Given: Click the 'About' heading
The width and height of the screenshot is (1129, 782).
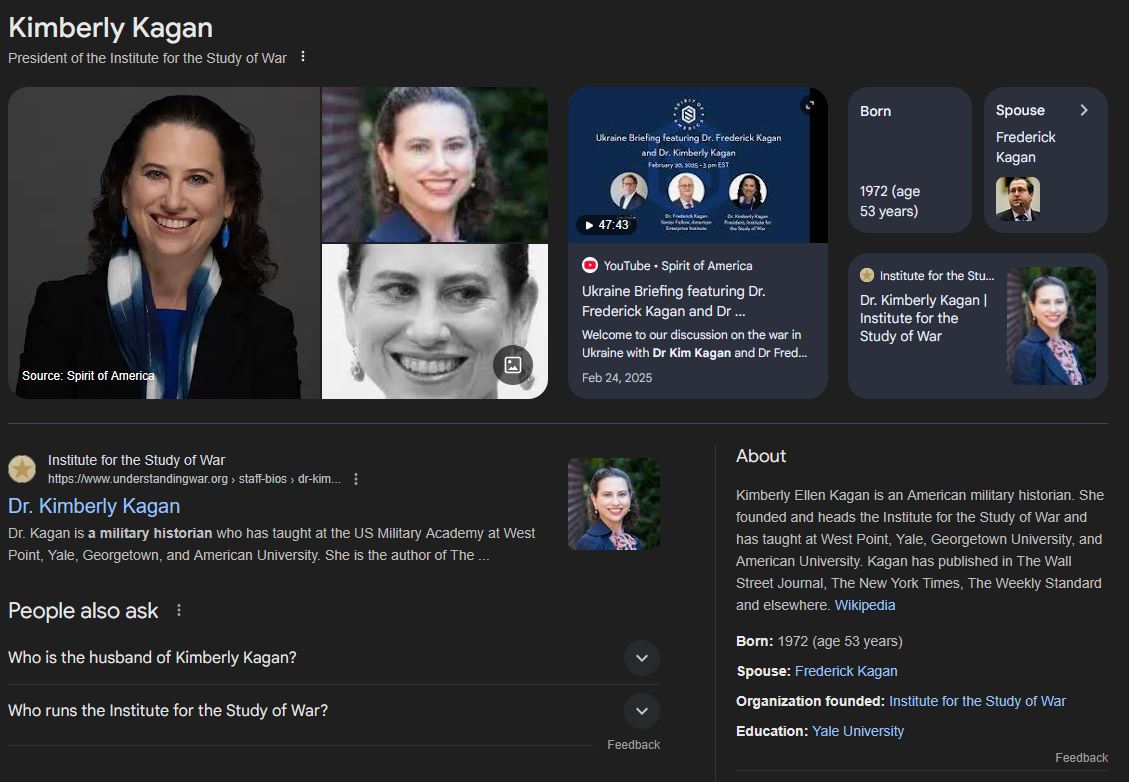Looking at the screenshot, I should click(761, 456).
